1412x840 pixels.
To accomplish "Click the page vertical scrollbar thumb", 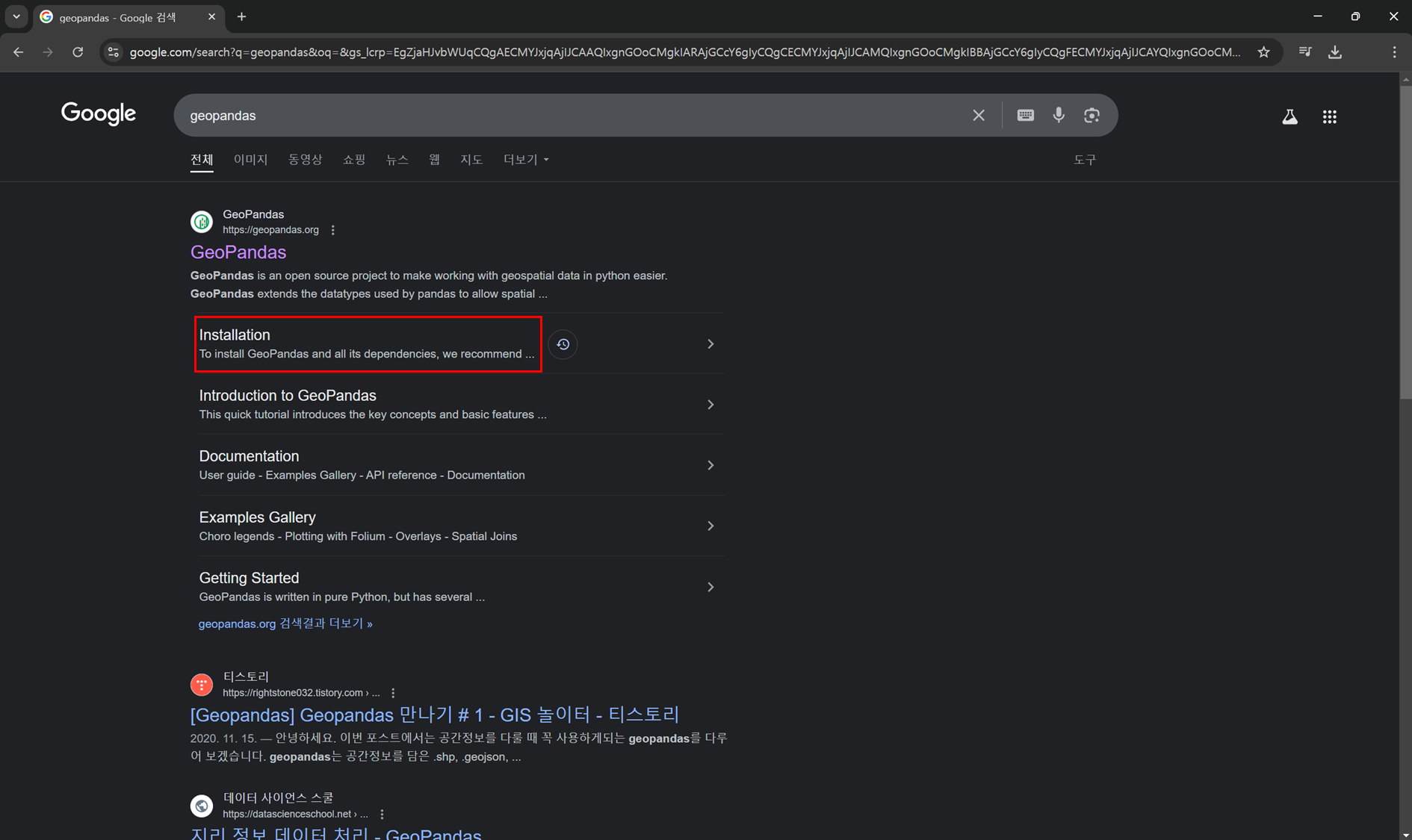I will (x=1405, y=243).
